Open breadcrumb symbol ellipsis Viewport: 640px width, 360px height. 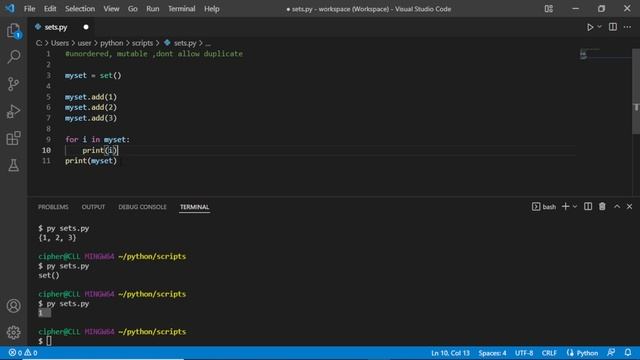(x=208, y=43)
